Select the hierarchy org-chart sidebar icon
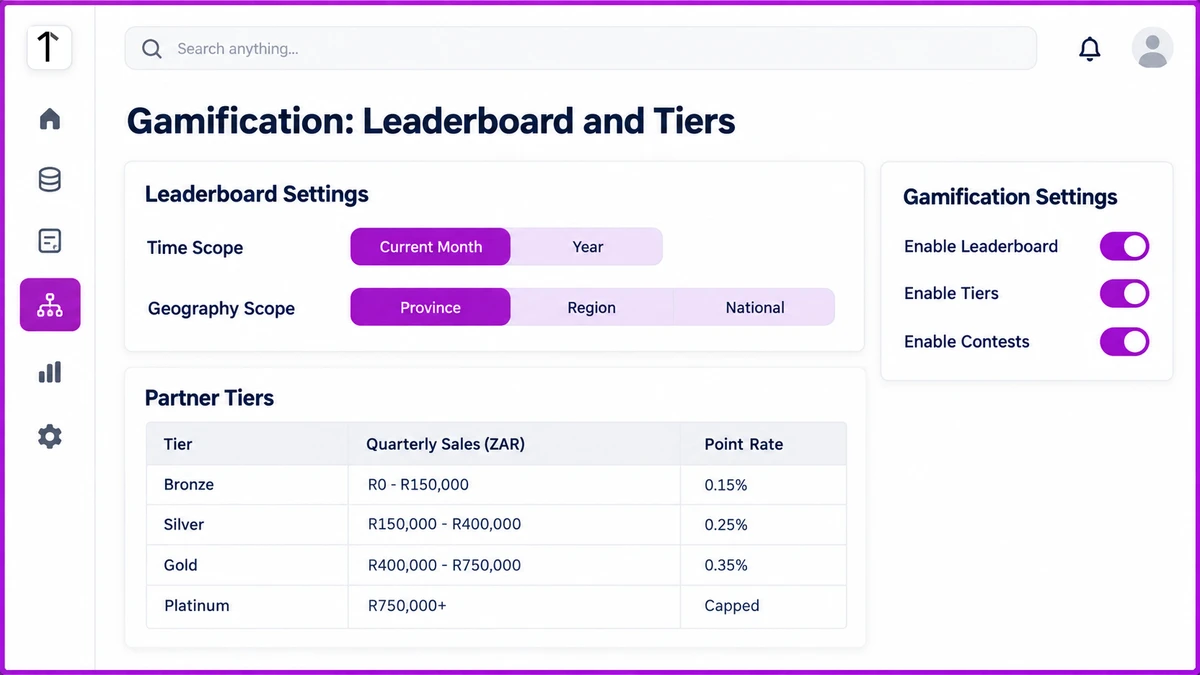Image resolution: width=1200 pixels, height=675 pixels. pos(50,305)
